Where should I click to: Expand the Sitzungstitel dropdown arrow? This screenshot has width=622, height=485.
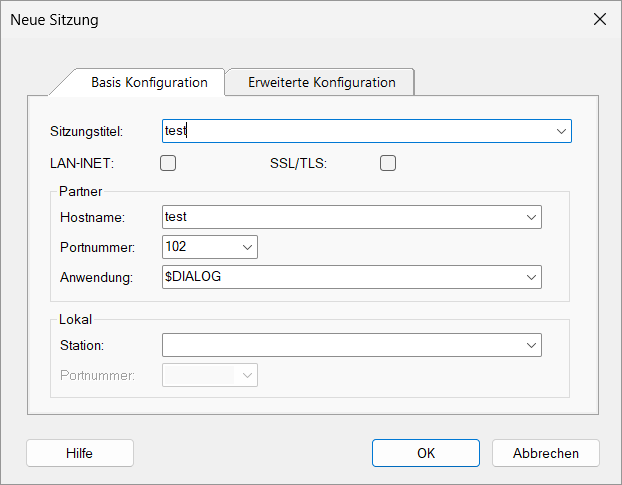560,131
